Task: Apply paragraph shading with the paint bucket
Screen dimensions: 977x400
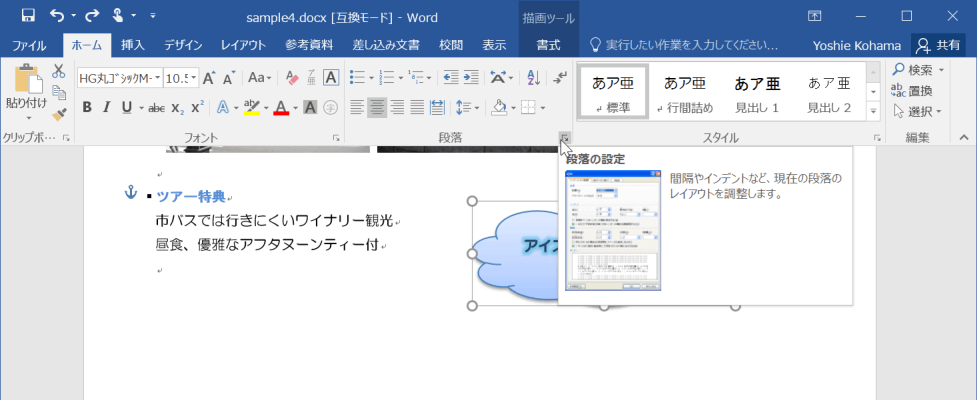Action: click(498, 108)
